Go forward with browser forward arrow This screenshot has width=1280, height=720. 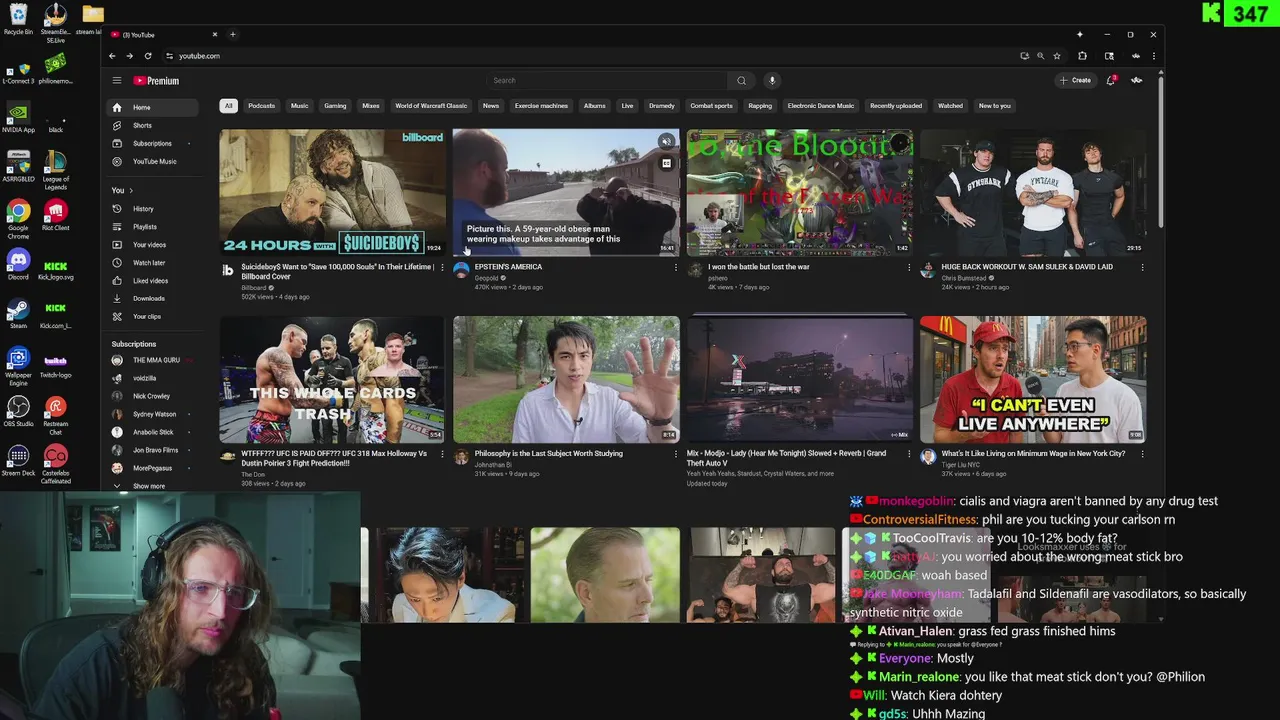click(x=129, y=56)
